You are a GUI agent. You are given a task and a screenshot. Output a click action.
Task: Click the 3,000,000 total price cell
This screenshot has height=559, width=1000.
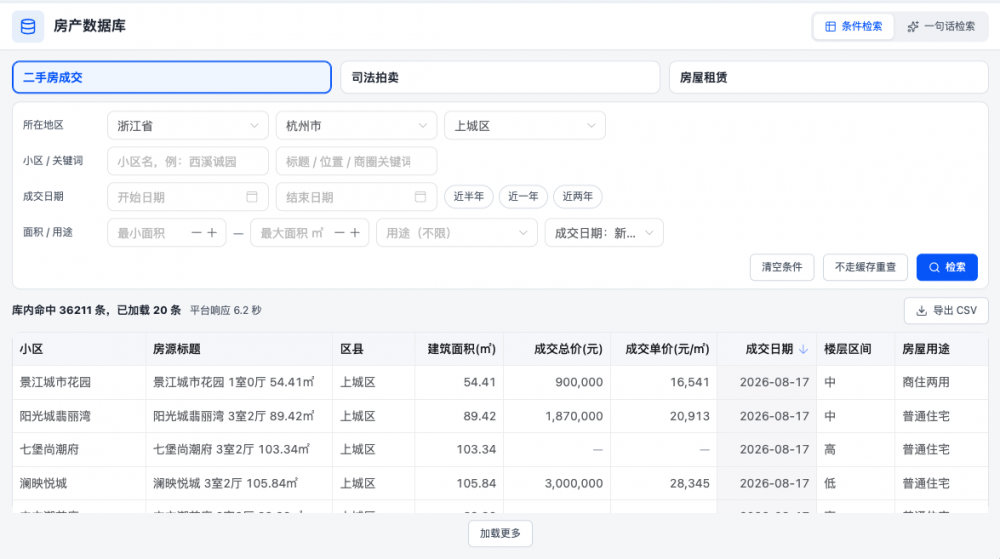coord(557,483)
